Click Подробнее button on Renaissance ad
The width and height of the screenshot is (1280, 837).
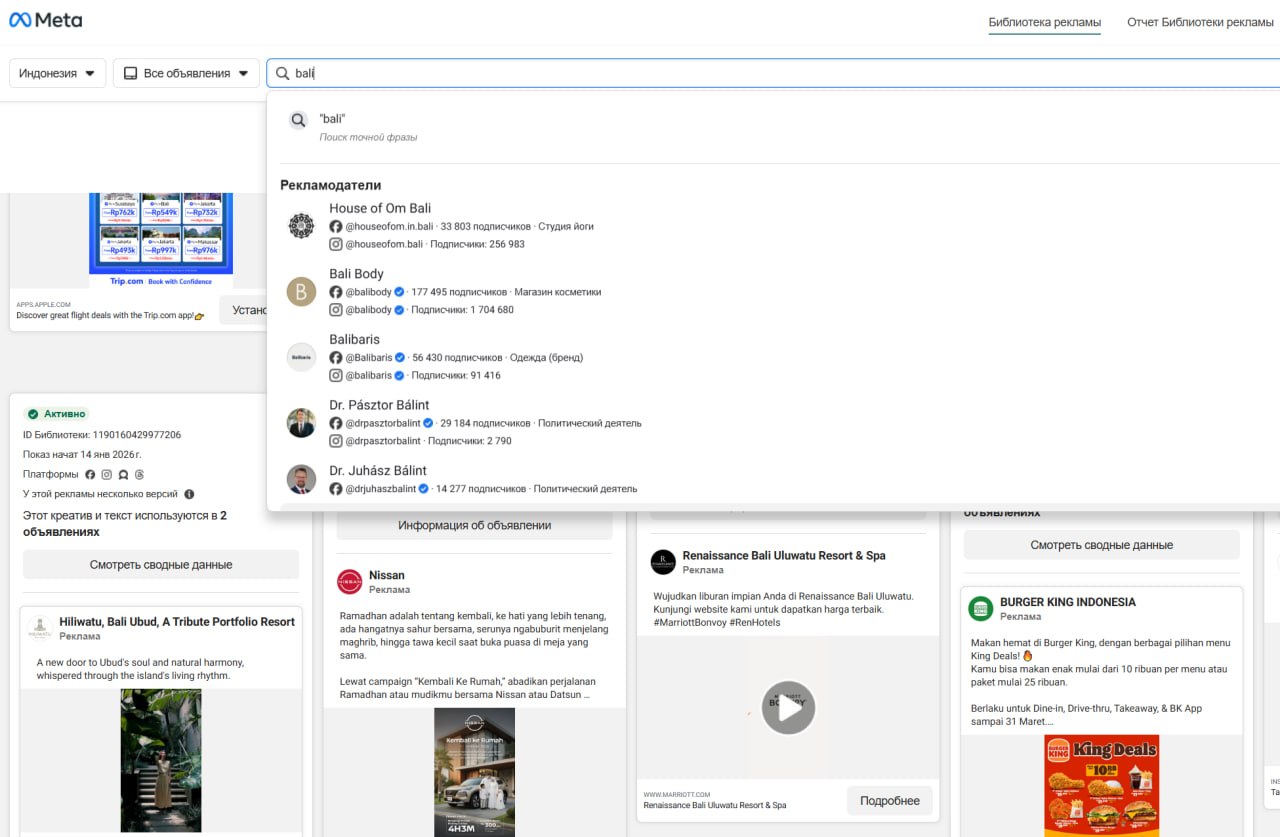pyautogui.click(x=890, y=801)
